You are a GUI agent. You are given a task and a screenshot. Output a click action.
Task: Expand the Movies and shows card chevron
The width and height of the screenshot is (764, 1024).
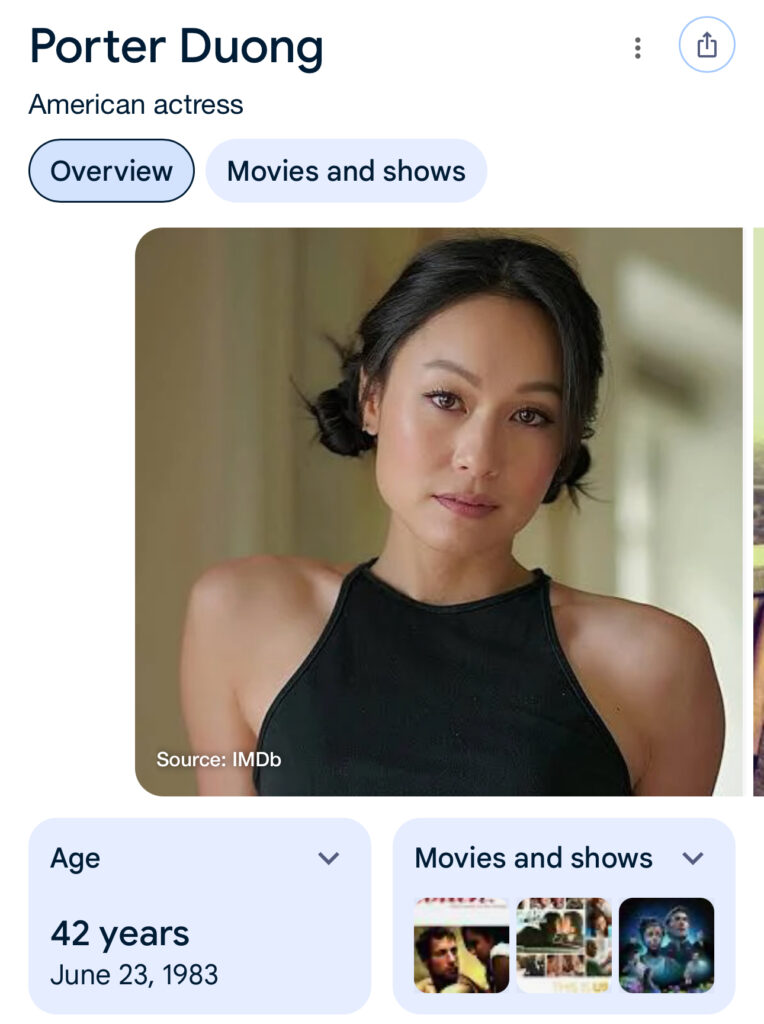693,858
